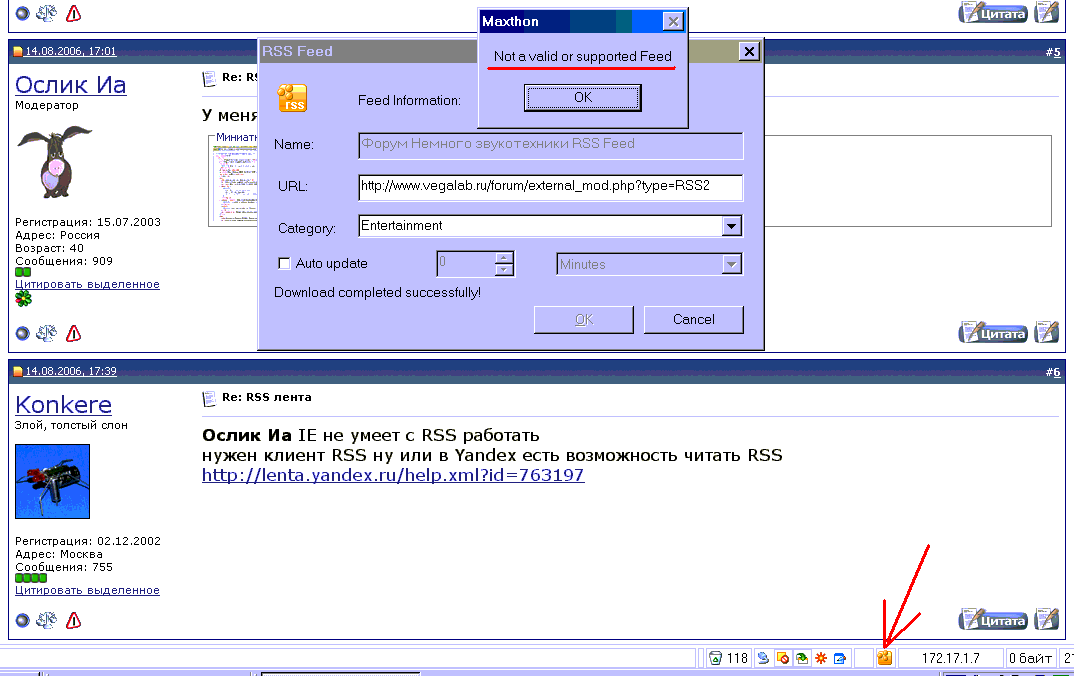Click the ICQ flower icon under Ослик Иа
Image resolution: width=1074 pixels, height=679 pixels.
23,298
